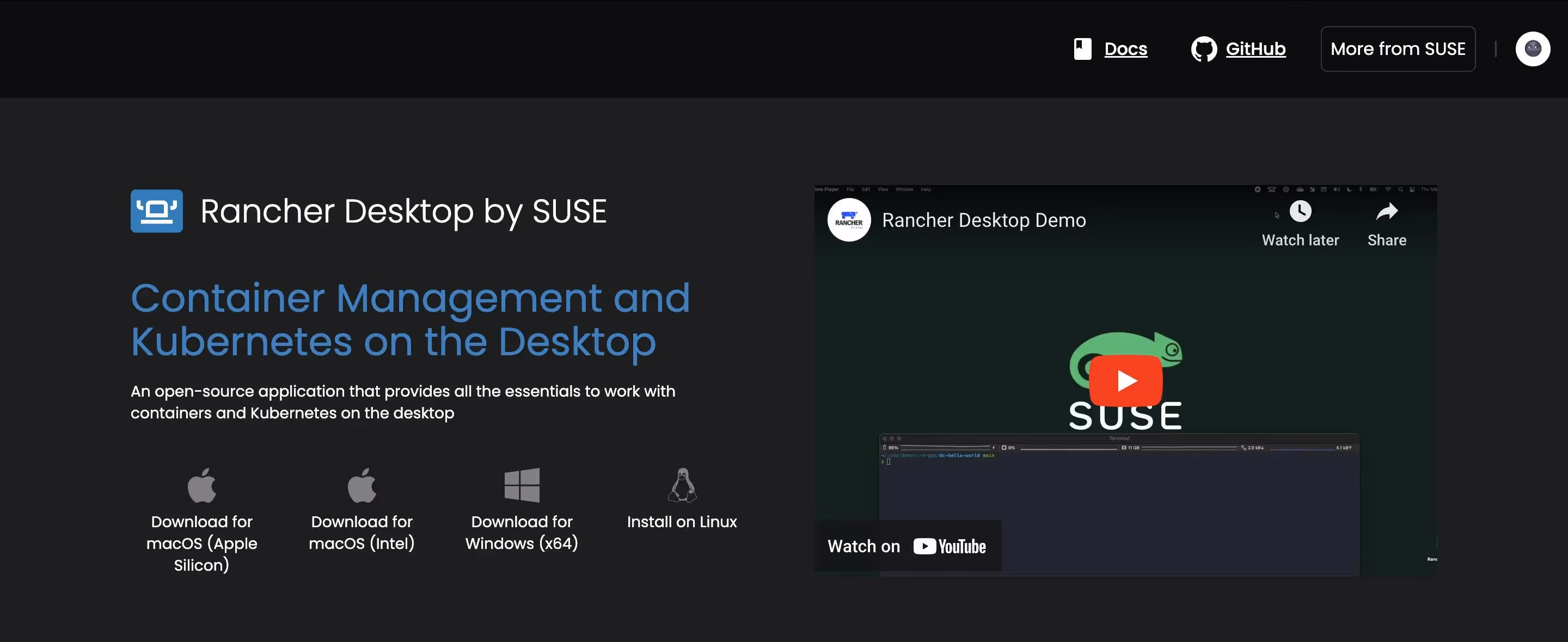Screen dimensions: 1568x642
Task: Click the GitHub octocat icon
Action: tap(1203, 50)
